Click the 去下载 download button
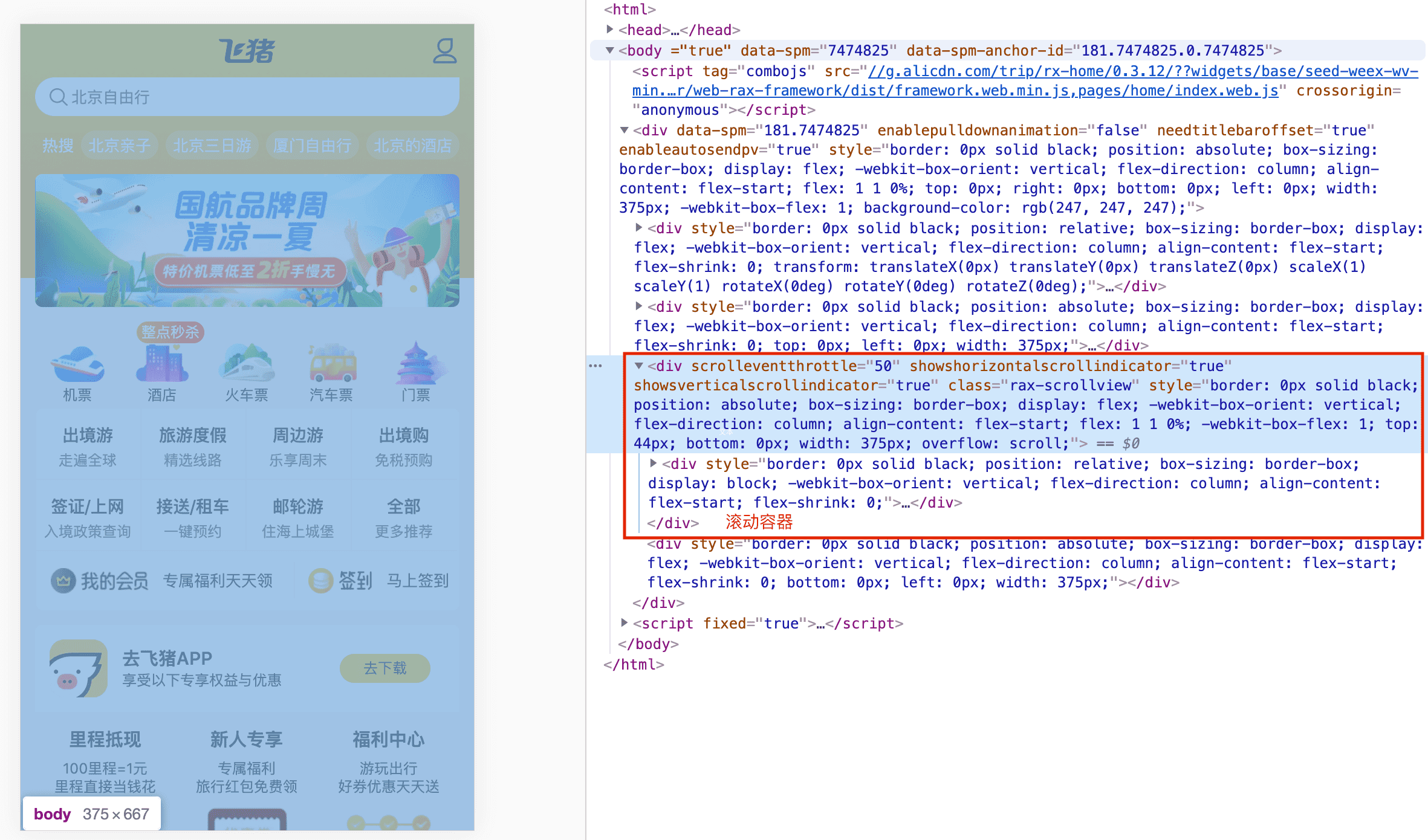This screenshot has width=1428, height=840. click(x=385, y=668)
